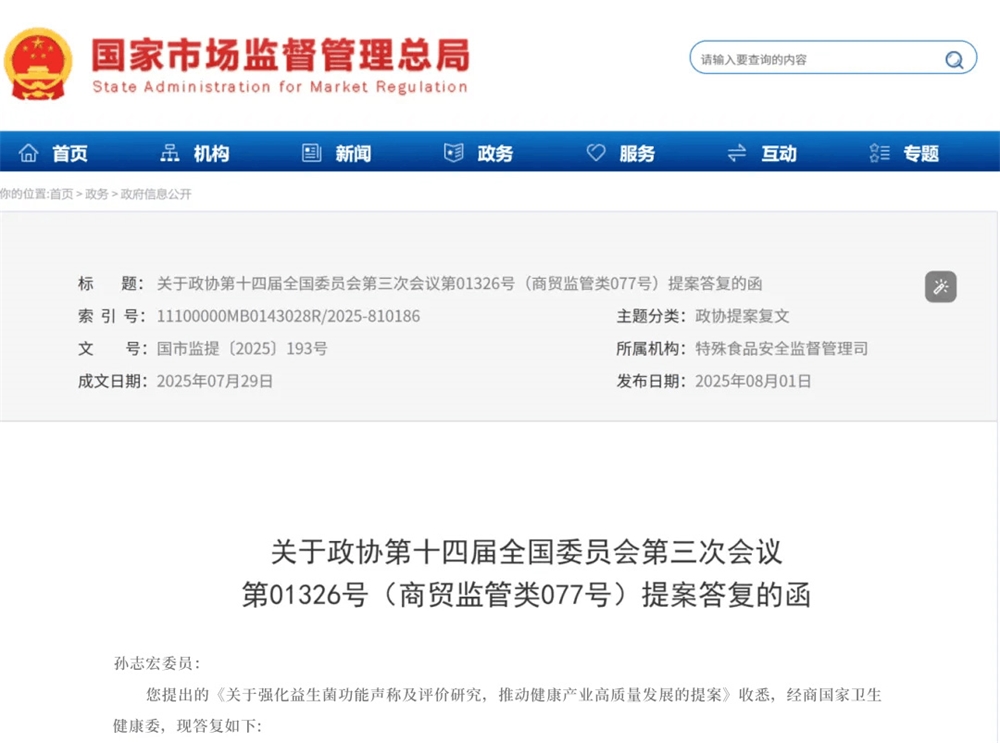This screenshot has width=1000, height=743.
Task: Open the 首页 navigation menu item
Action: pyautogui.click(x=70, y=153)
